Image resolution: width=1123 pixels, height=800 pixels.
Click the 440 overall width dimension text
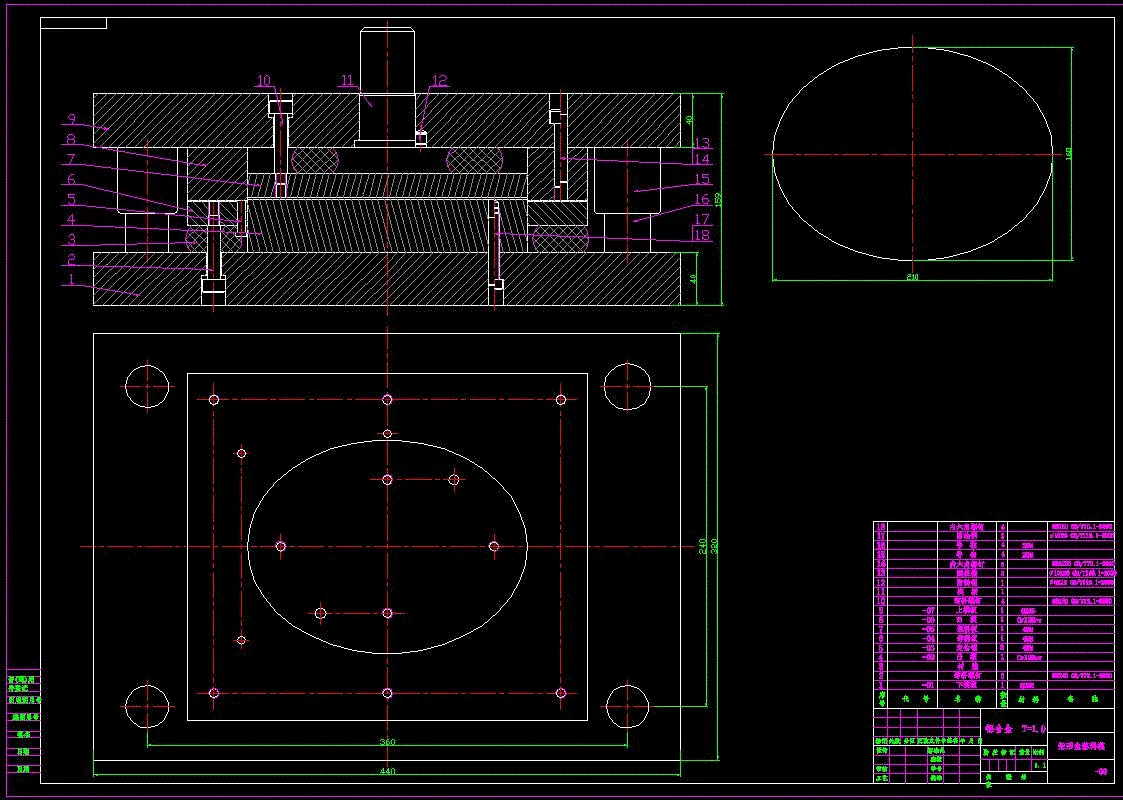tap(387, 771)
